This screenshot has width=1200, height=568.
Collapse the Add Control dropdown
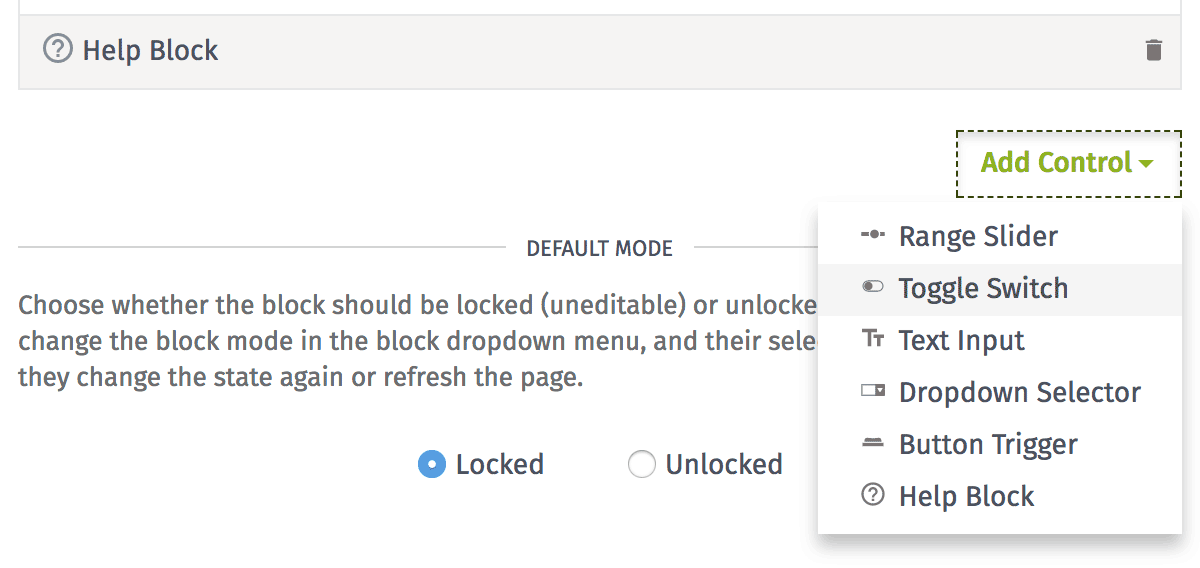coord(1068,163)
